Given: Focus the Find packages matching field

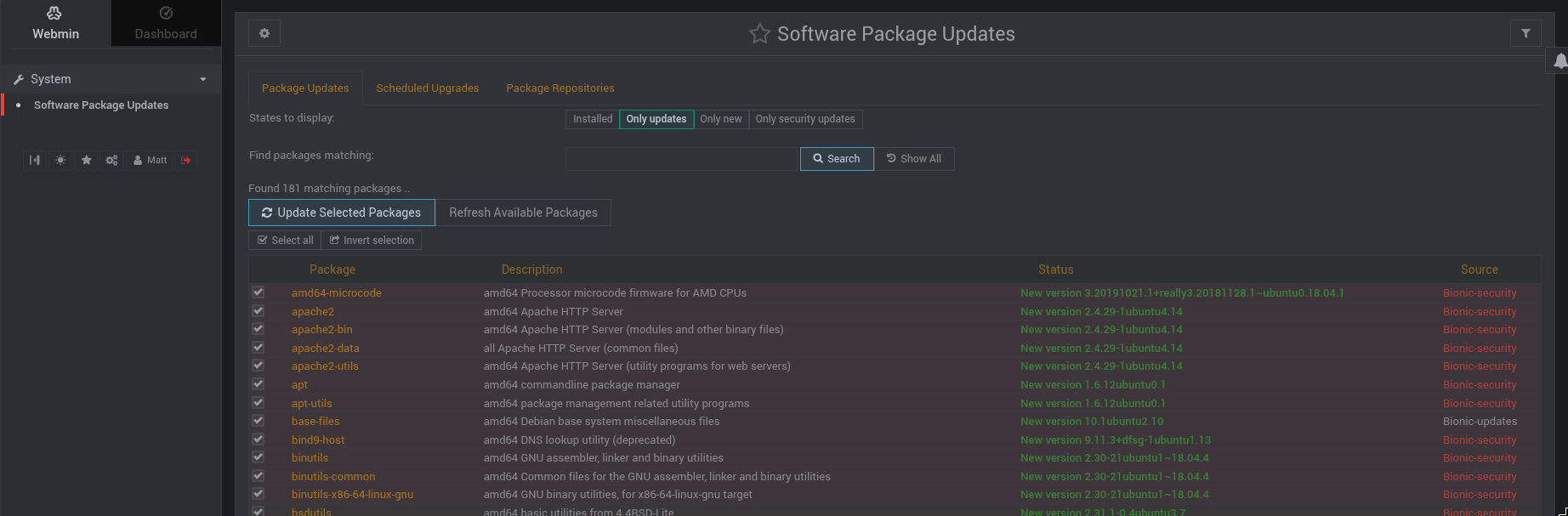Looking at the screenshot, I should pos(681,159).
